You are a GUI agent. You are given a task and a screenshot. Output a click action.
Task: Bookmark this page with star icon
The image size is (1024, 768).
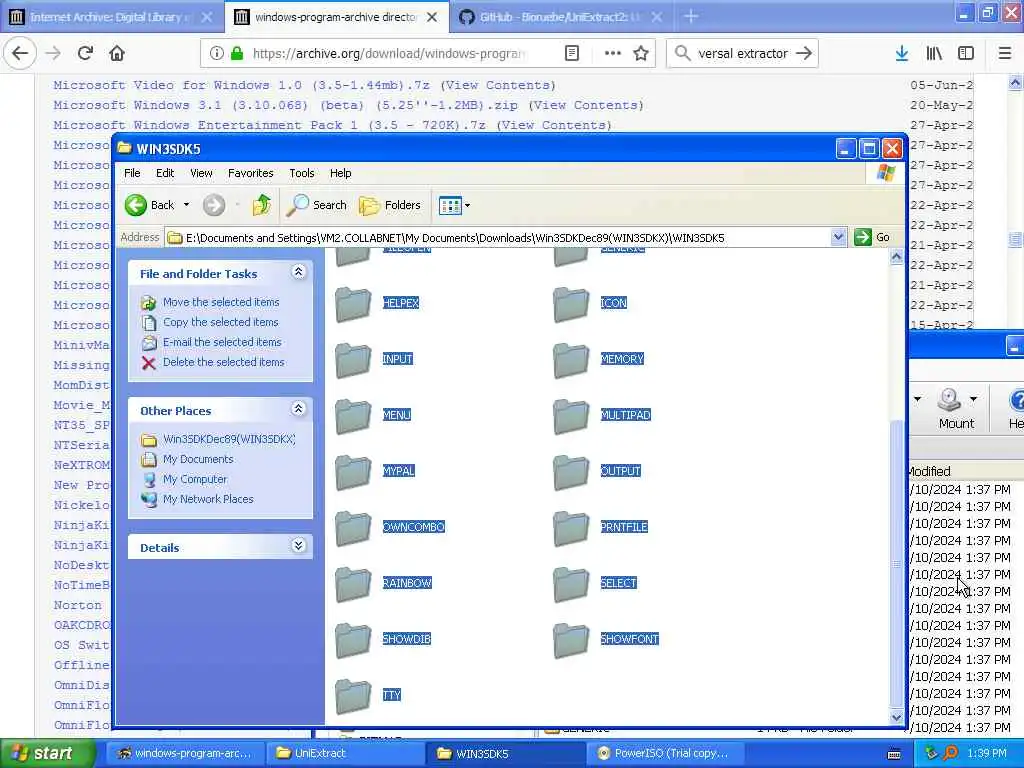click(641, 53)
